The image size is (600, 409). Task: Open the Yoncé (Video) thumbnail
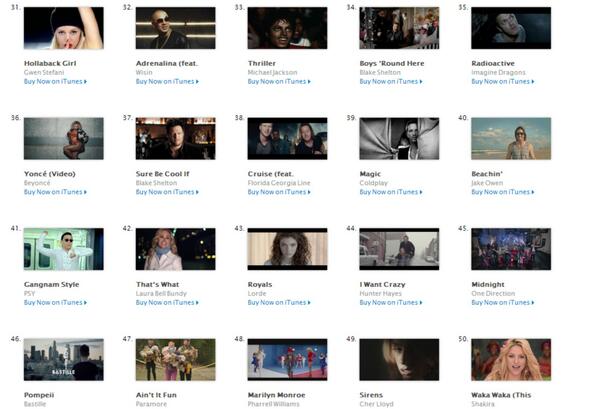[64, 139]
